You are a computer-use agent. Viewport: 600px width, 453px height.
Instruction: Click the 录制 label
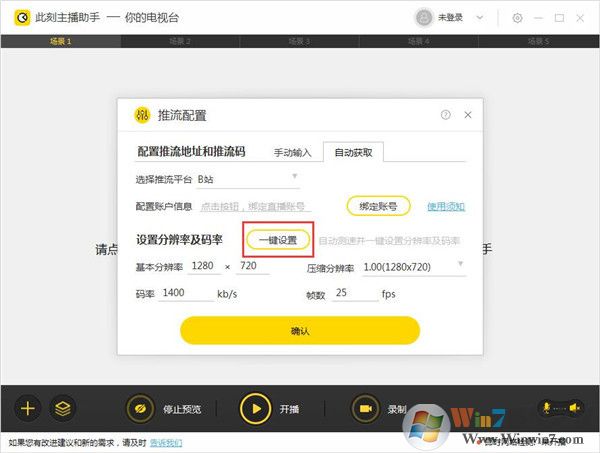[x=397, y=409]
